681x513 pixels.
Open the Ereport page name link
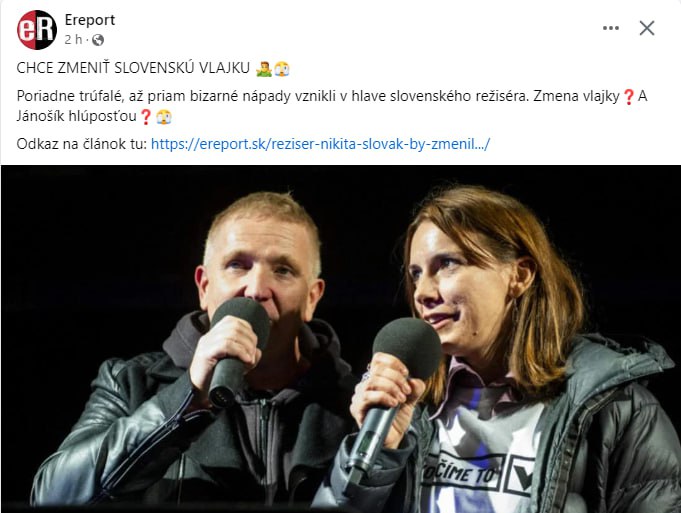click(90, 20)
